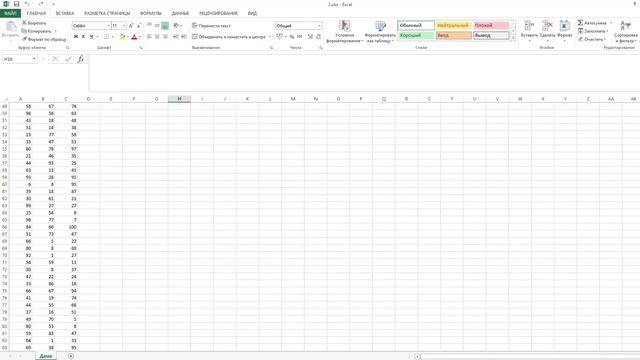Apply the Вывод cell style
This screenshot has height=360, width=640.
[x=491, y=36]
